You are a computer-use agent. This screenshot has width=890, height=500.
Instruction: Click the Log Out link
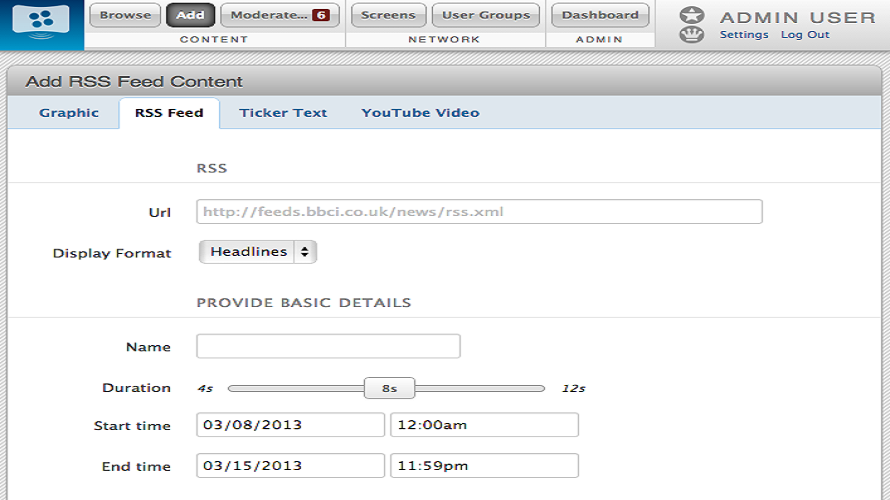[x=805, y=35]
